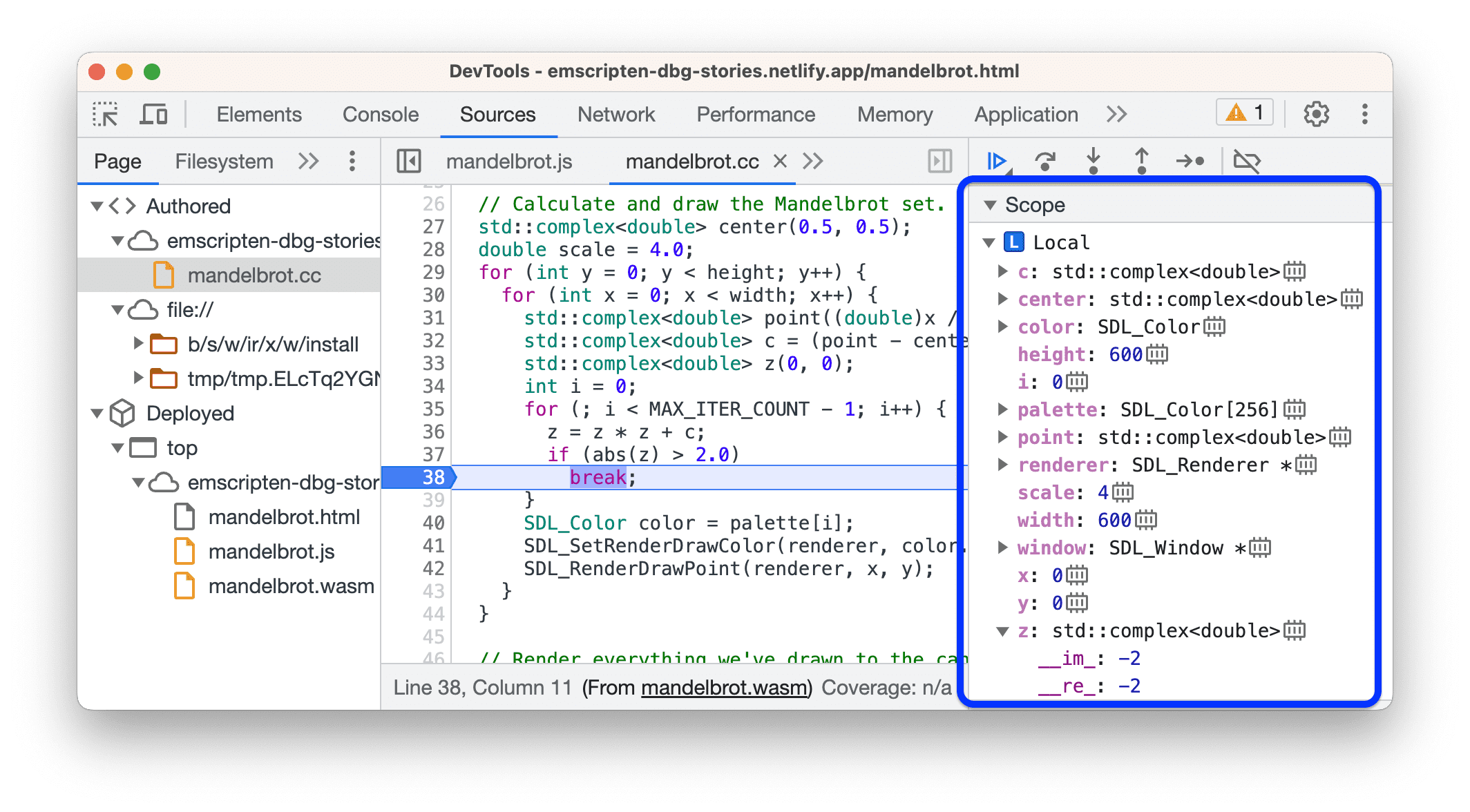Screen dimensions: 1470x812
Task: Click the Resume script execution button
Action: pyautogui.click(x=995, y=162)
